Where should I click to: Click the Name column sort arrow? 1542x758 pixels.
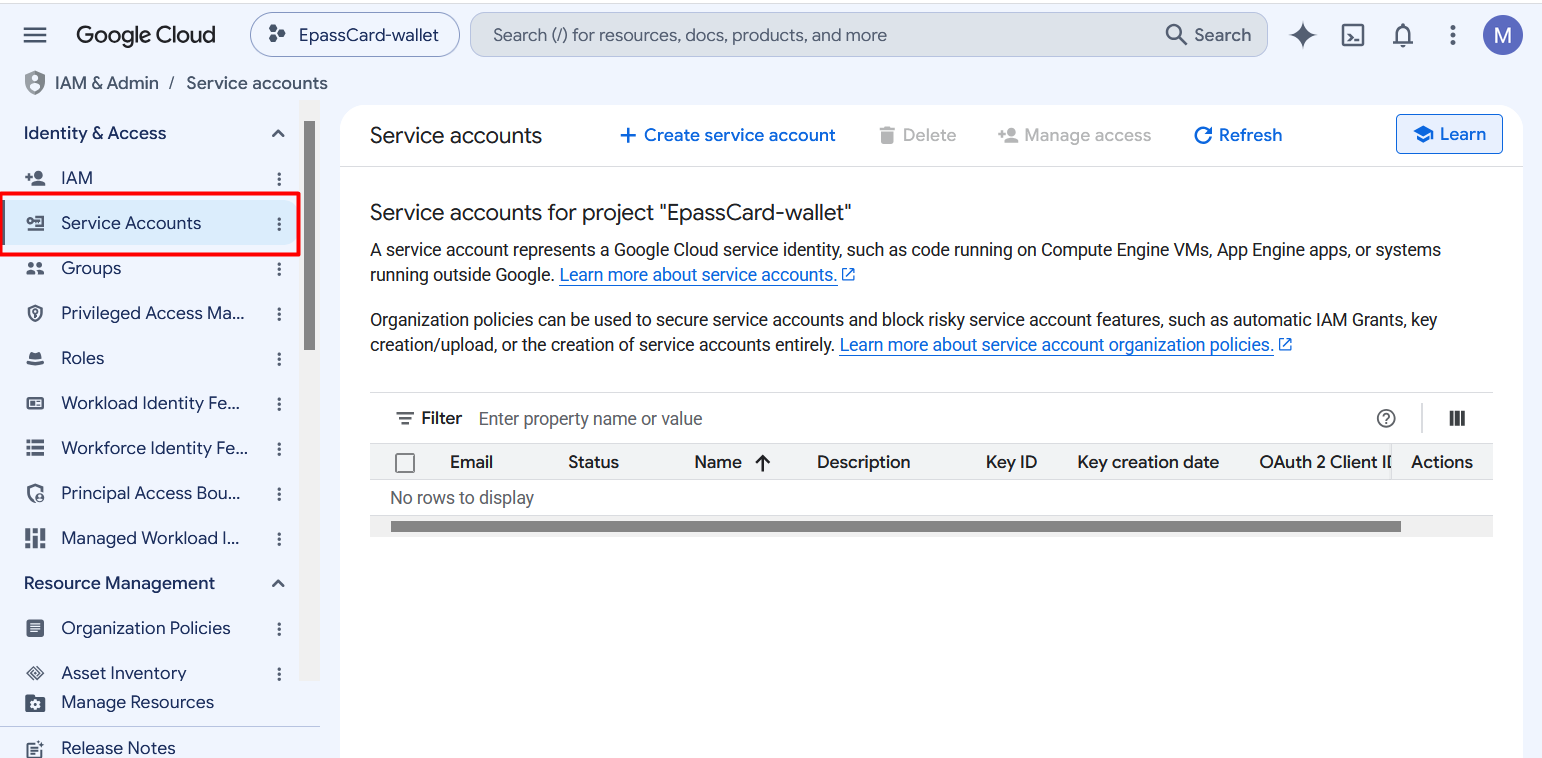(x=763, y=462)
